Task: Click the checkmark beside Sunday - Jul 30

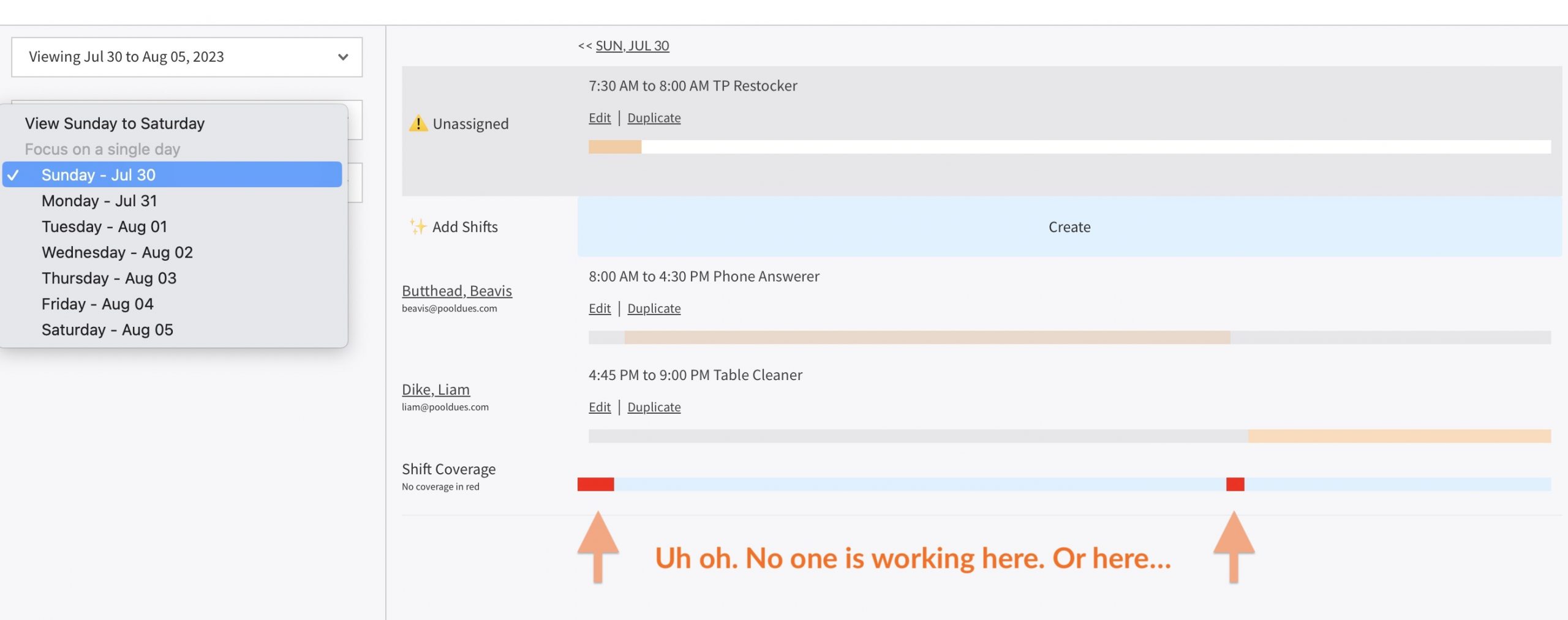Action: (13, 175)
